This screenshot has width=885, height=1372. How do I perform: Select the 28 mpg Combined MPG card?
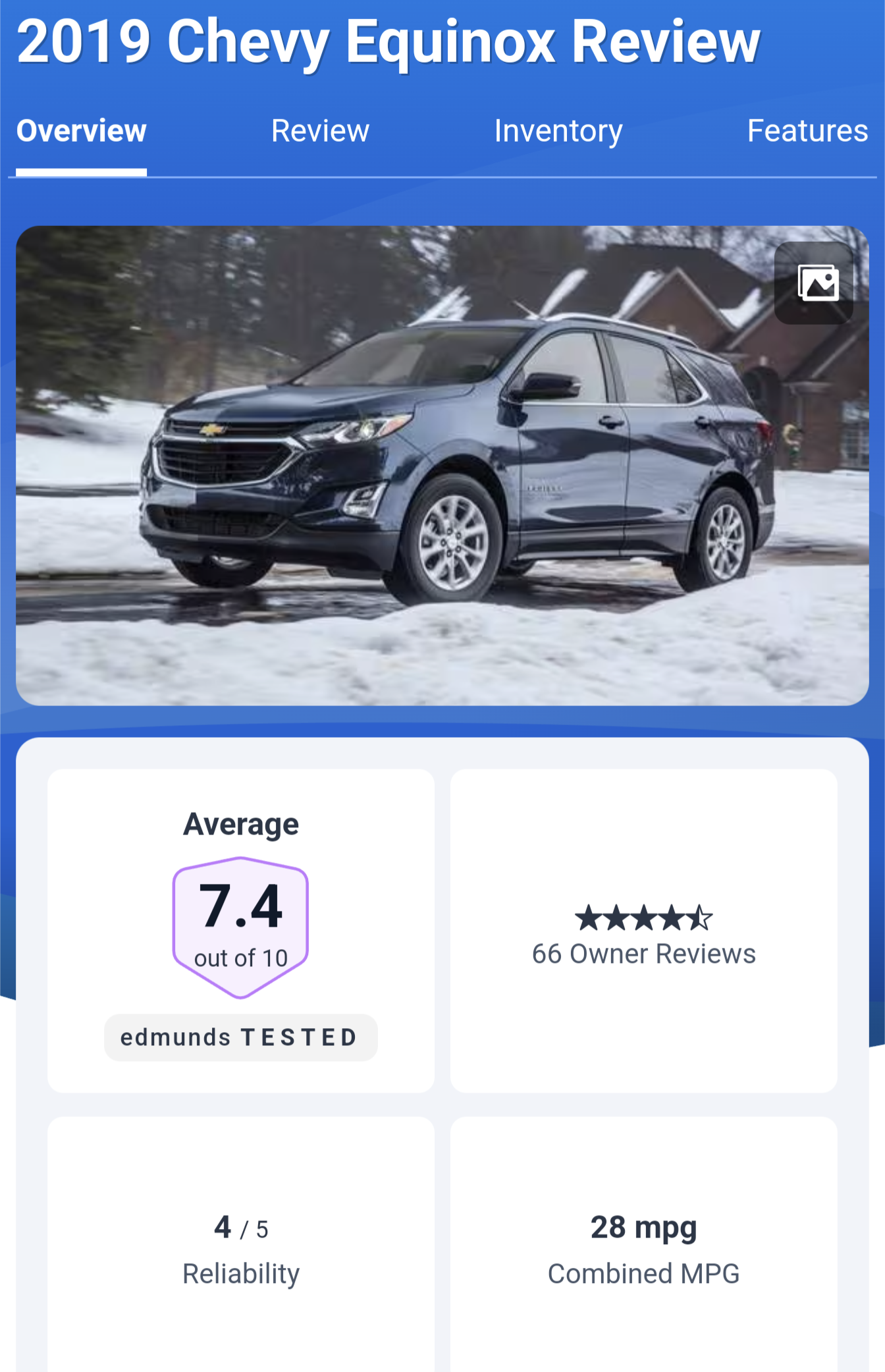[x=643, y=1244]
